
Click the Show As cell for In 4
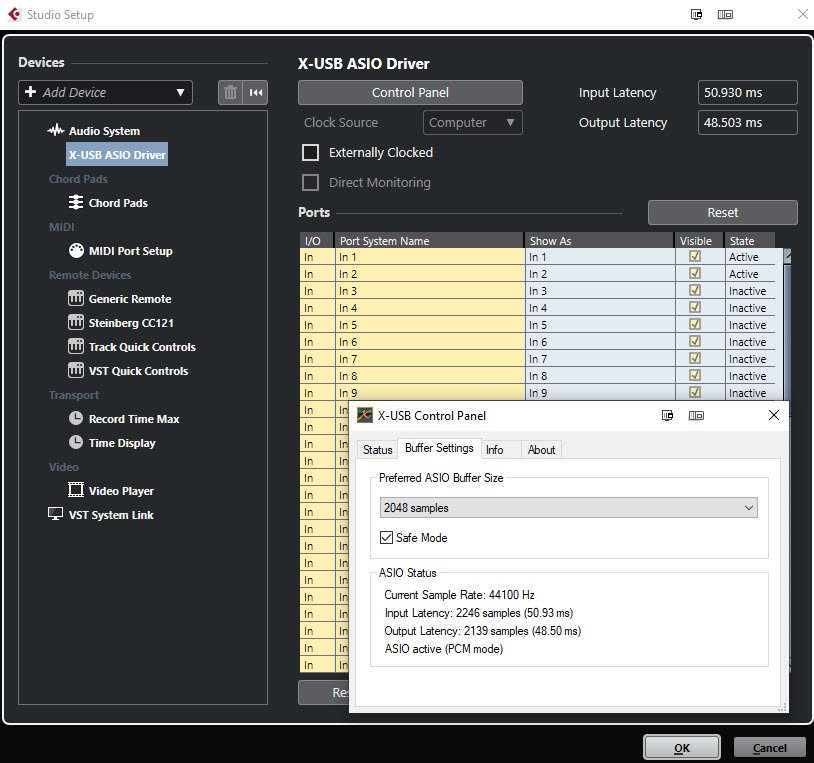pos(600,308)
